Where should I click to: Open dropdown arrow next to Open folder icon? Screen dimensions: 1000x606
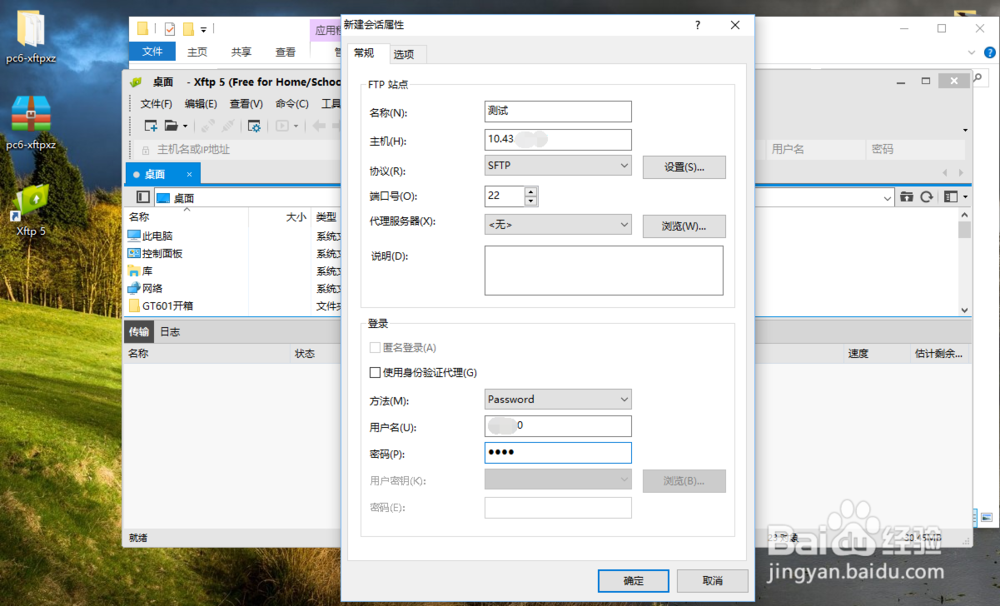186,126
